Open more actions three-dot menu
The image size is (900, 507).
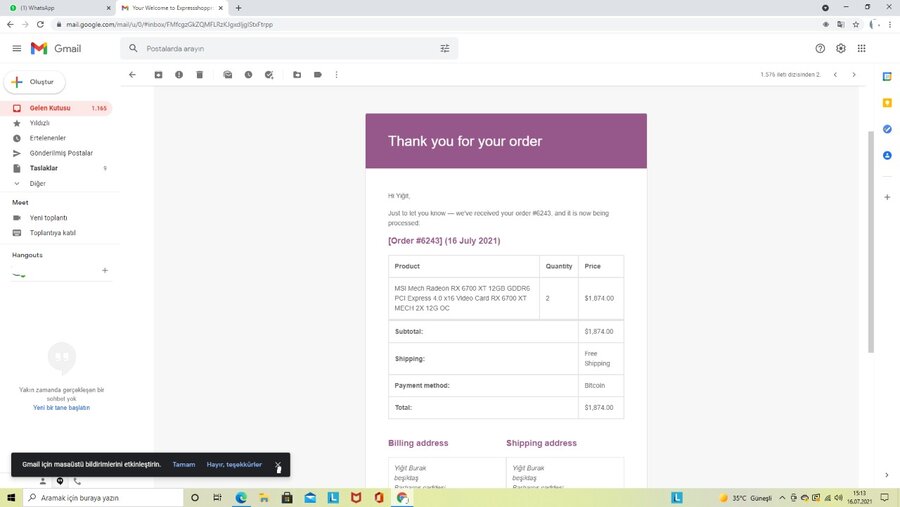[x=337, y=75]
